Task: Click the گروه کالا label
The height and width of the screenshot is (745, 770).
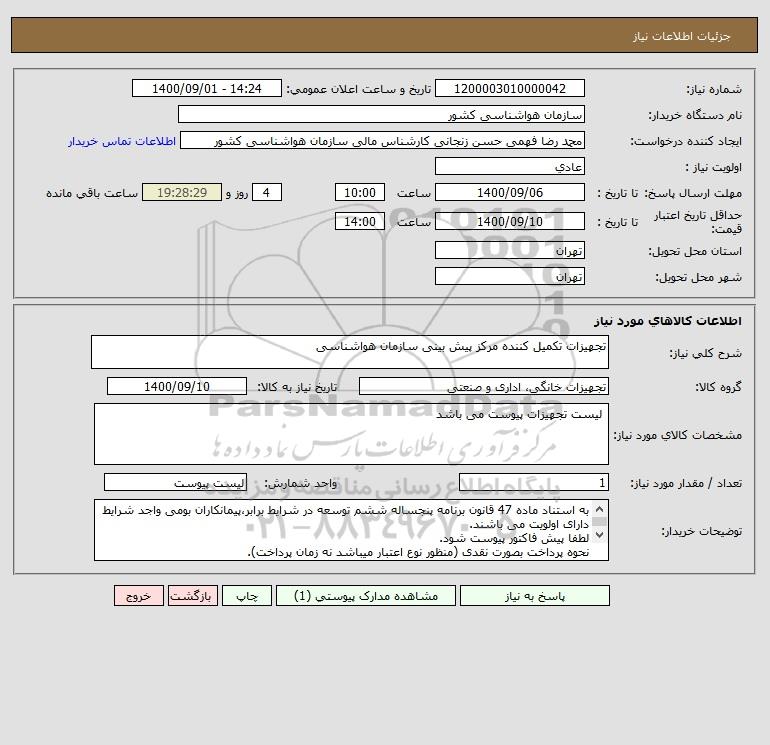Action: (x=718, y=387)
